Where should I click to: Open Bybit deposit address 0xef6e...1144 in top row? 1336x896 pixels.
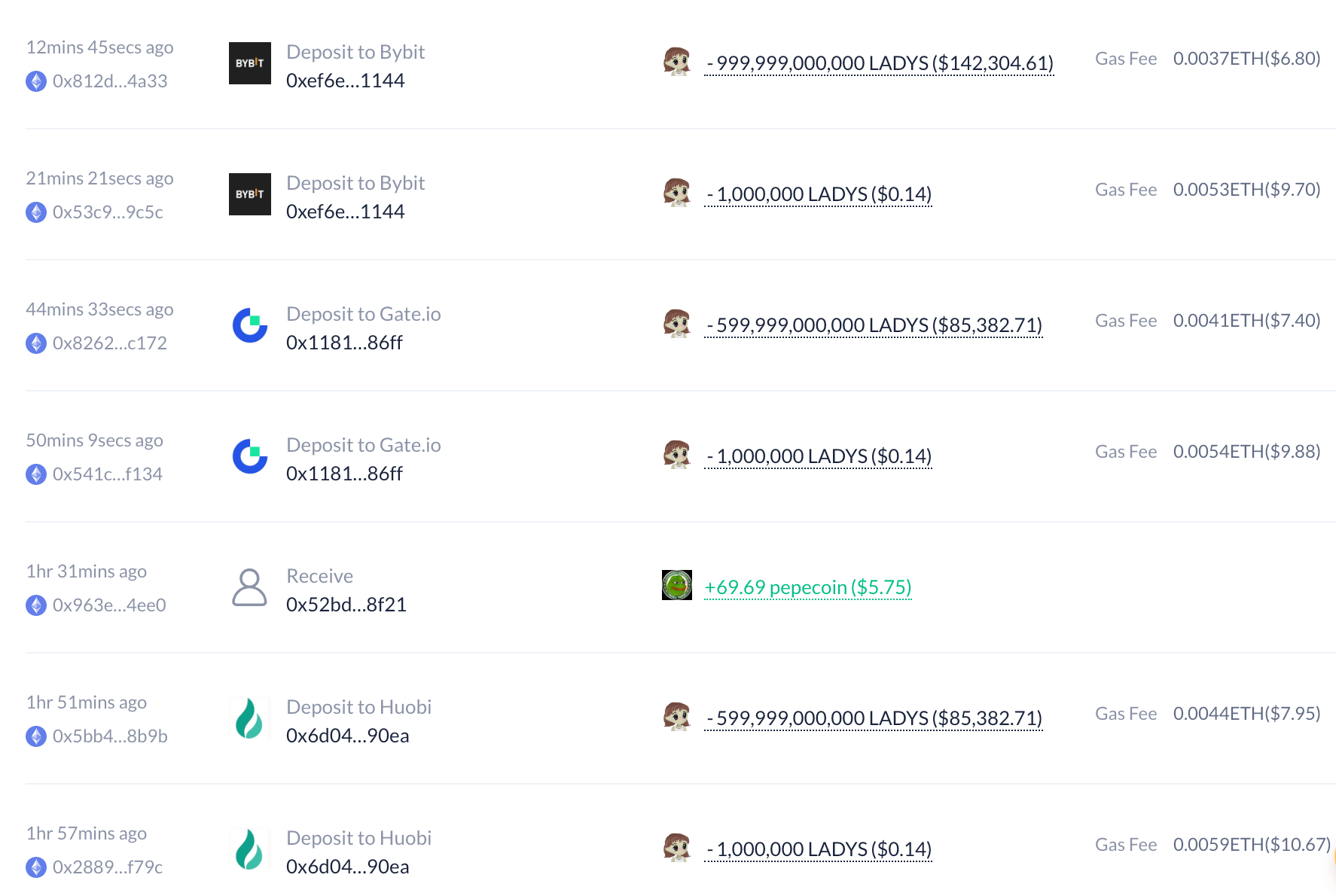point(345,81)
